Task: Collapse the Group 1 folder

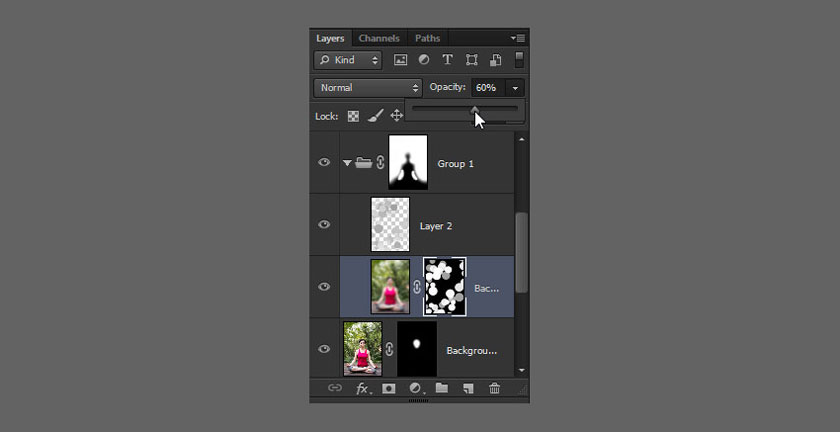Action: pos(347,162)
